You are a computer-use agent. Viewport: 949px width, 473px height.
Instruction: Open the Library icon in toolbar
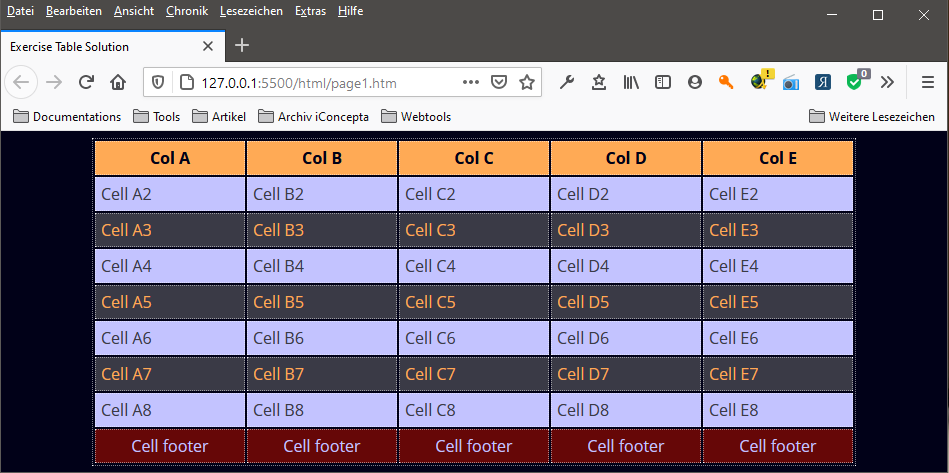click(631, 82)
